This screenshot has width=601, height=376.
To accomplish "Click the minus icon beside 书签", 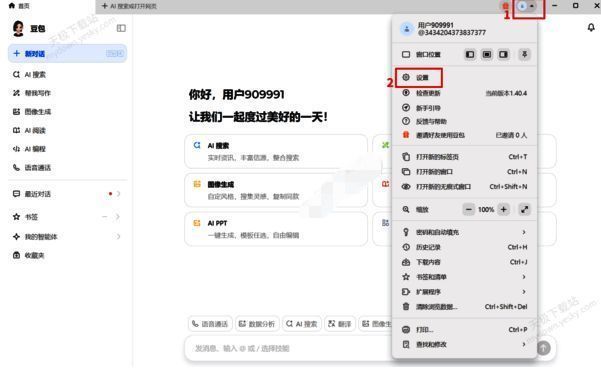I will 104,217.
